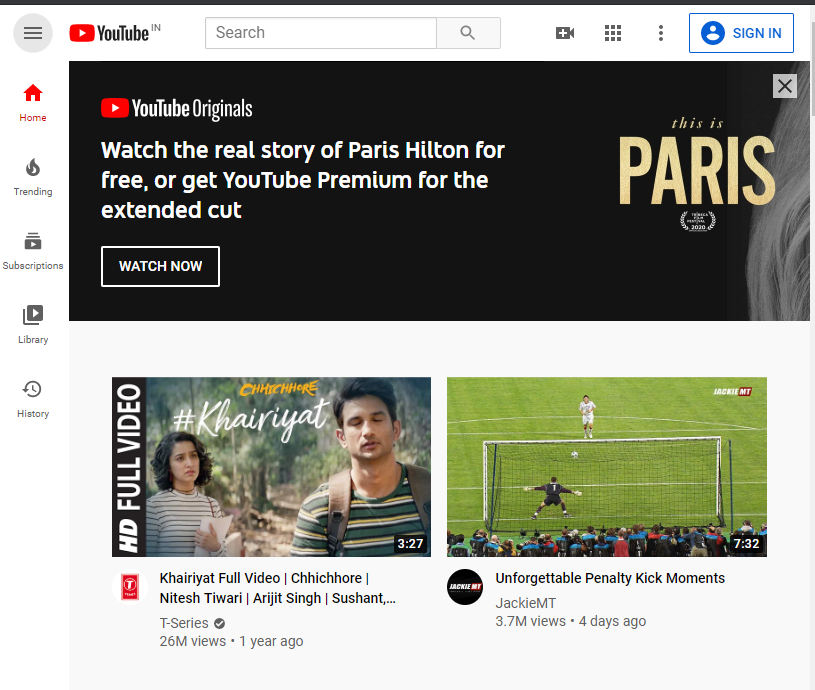Visit the JackieMT channel name link

pyautogui.click(x=525, y=603)
